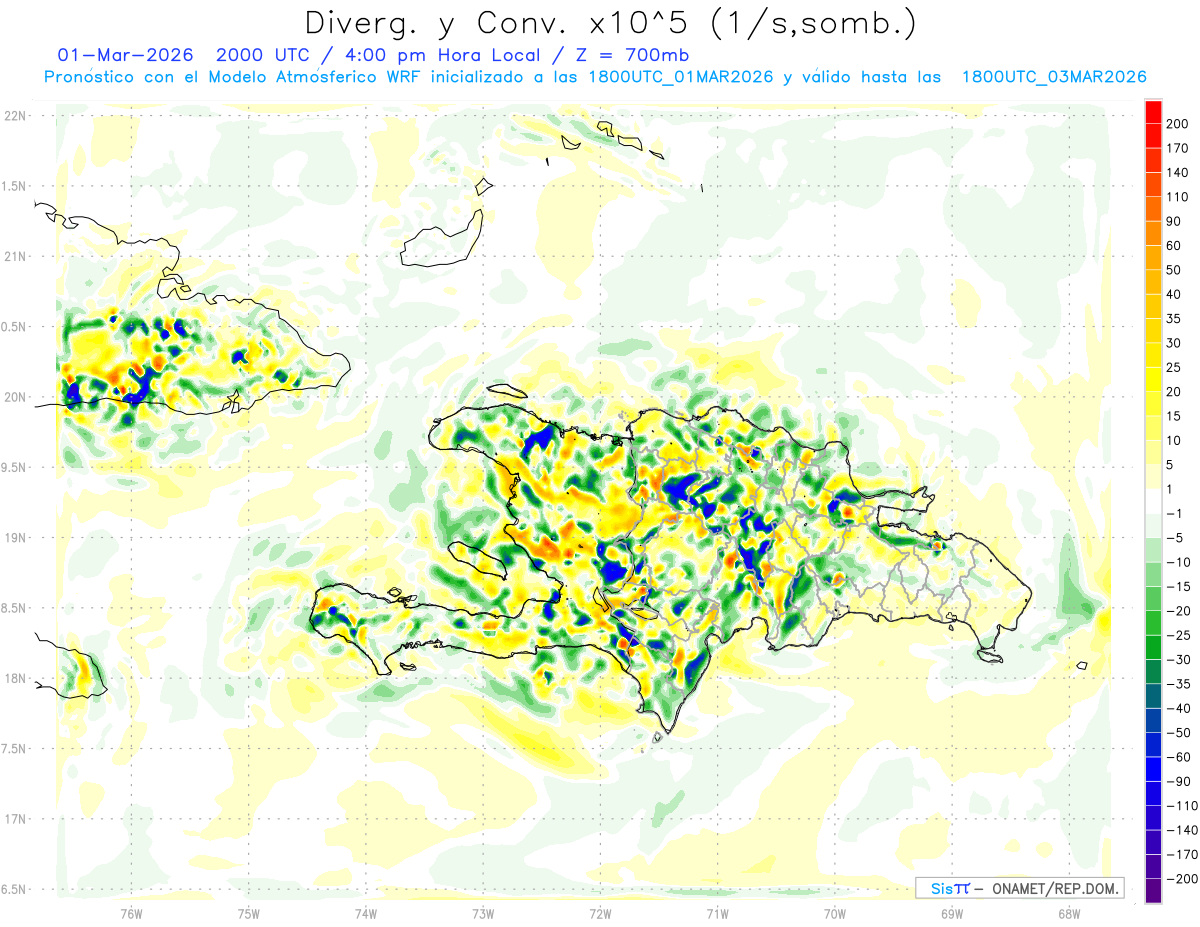Screen dimensions: 1200x927
Task: Click the white color bar segment between 1 and -1
Action: (x=1153, y=502)
